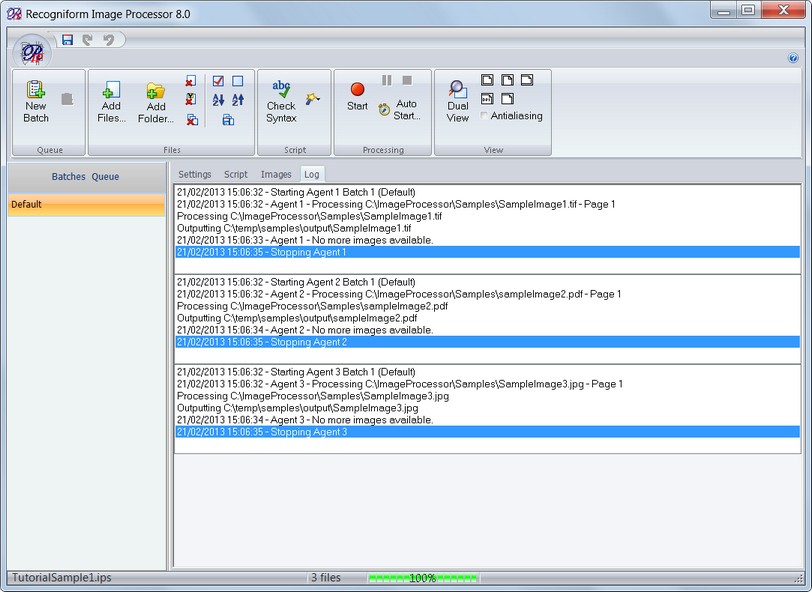The image size is (812, 592).
Task: Click 'Starting Agent 2 Batch 1 (Default)' log entry
Action: (x=296, y=282)
